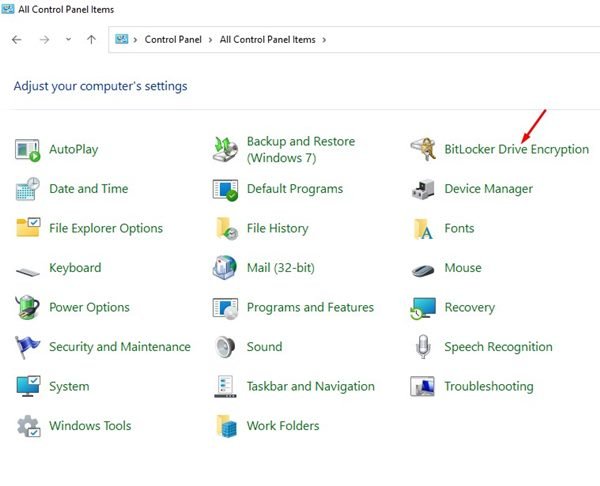Screen dimensions: 600x486
Task: Click the Speech Recognition microphone icon
Action: pyautogui.click(x=423, y=346)
